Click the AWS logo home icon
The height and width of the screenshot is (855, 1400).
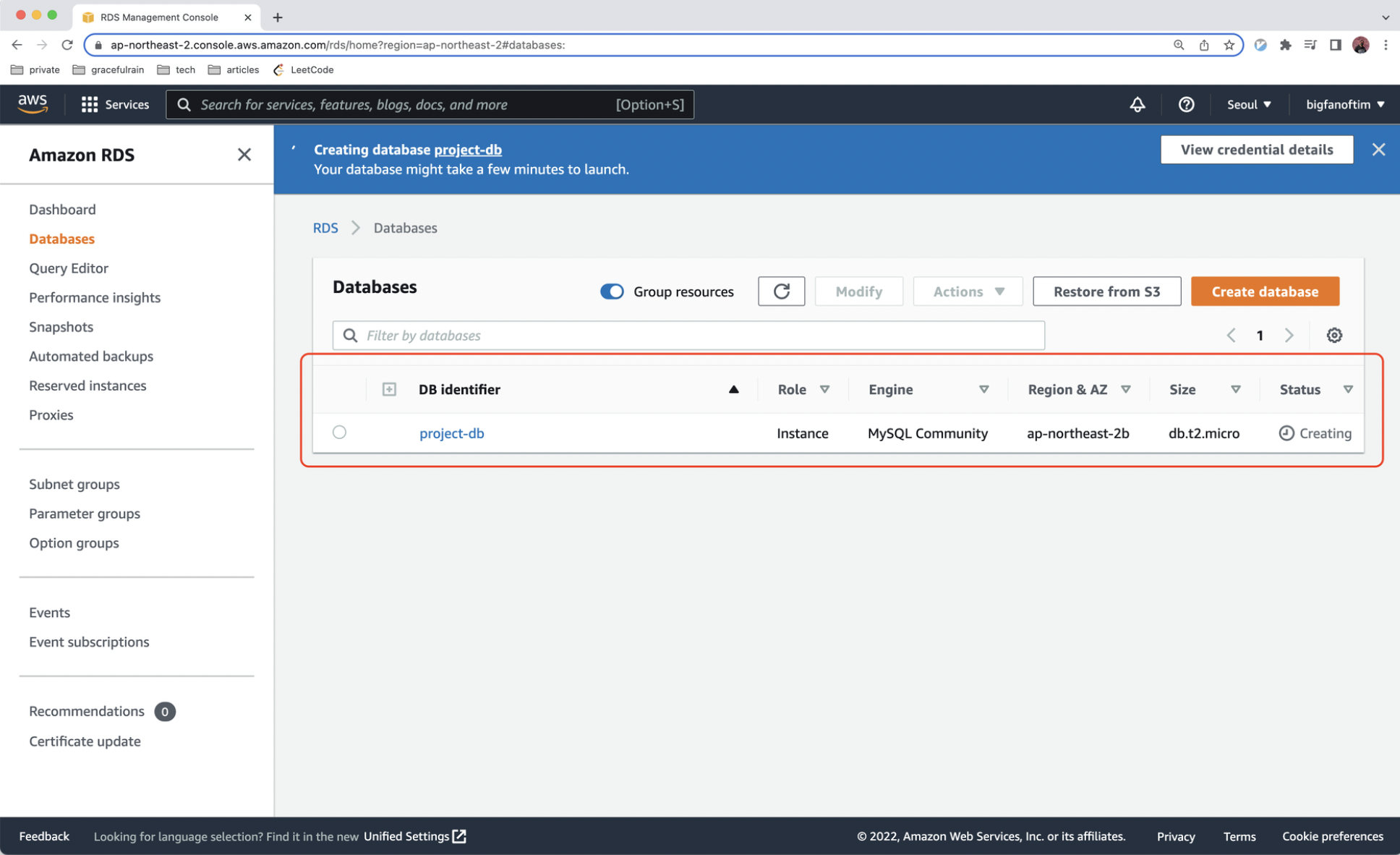point(33,104)
